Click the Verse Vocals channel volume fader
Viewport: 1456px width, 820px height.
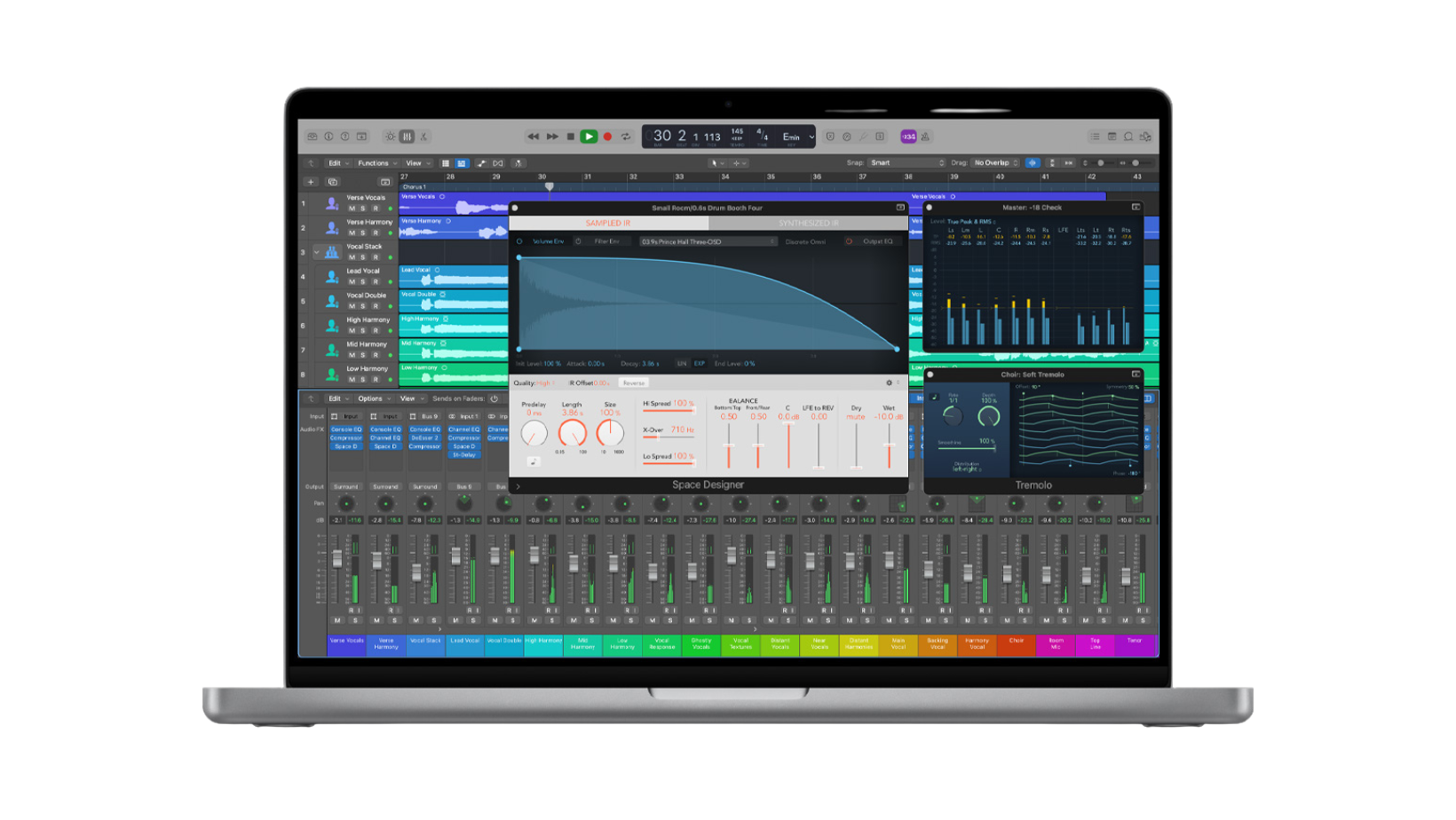pyautogui.click(x=337, y=559)
